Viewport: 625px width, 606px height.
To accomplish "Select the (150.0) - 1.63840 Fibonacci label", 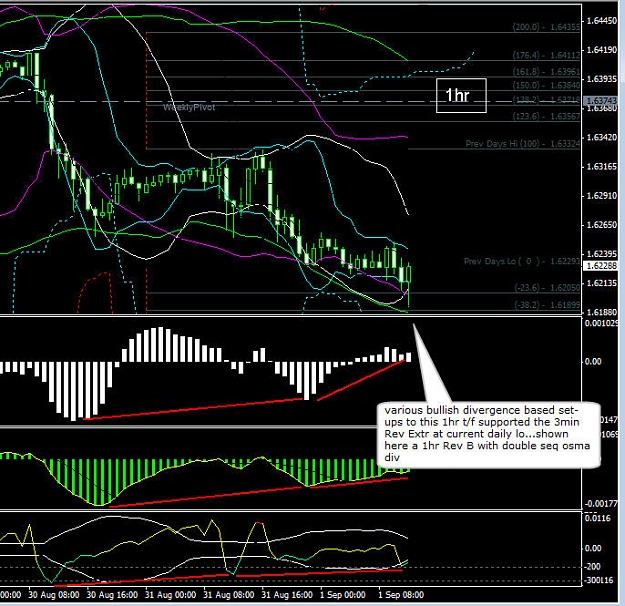I will click(x=546, y=85).
